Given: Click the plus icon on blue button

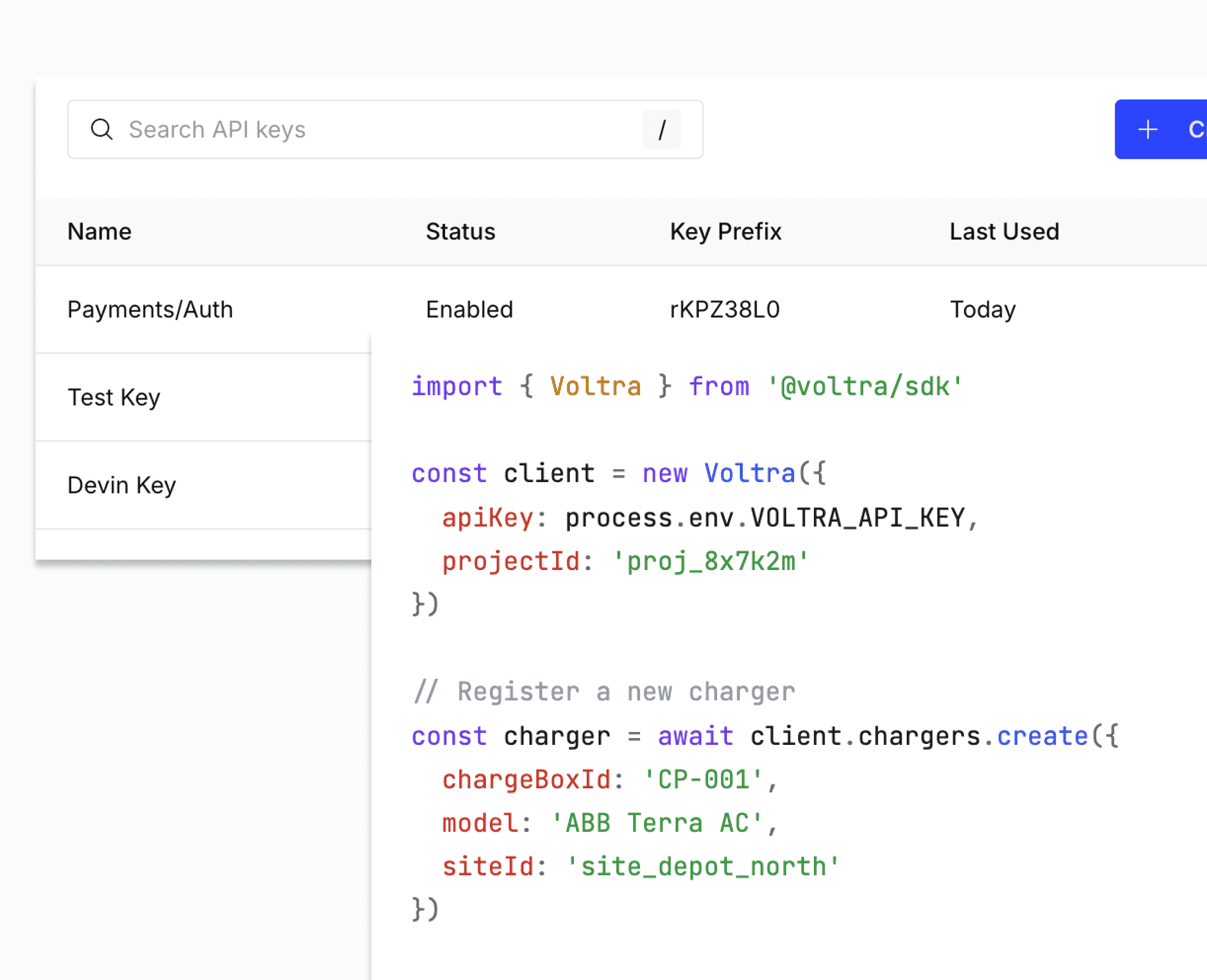Looking at the screenshot, I should click(1147, 129).
